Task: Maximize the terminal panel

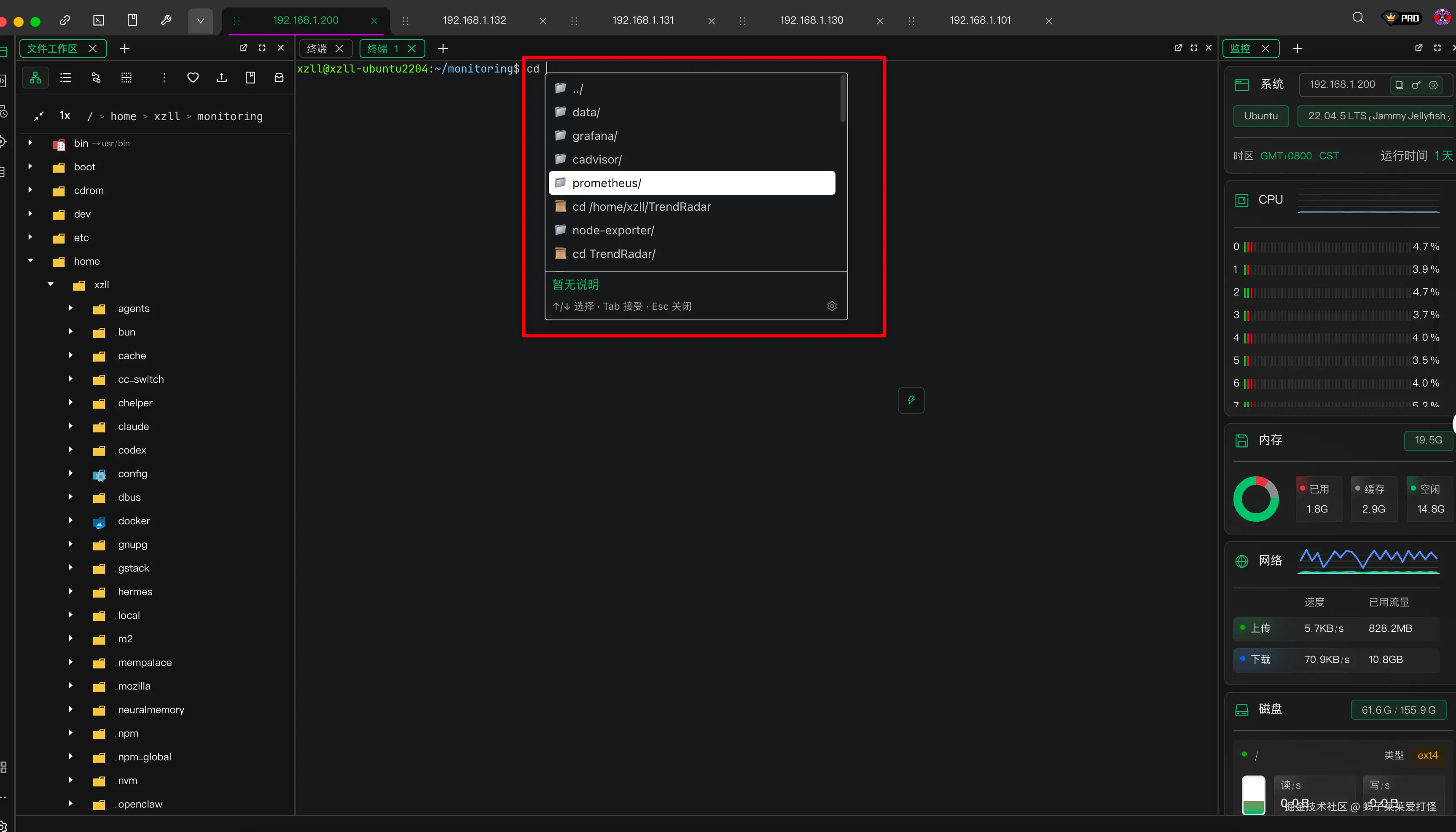Action: coord(1194,48)
